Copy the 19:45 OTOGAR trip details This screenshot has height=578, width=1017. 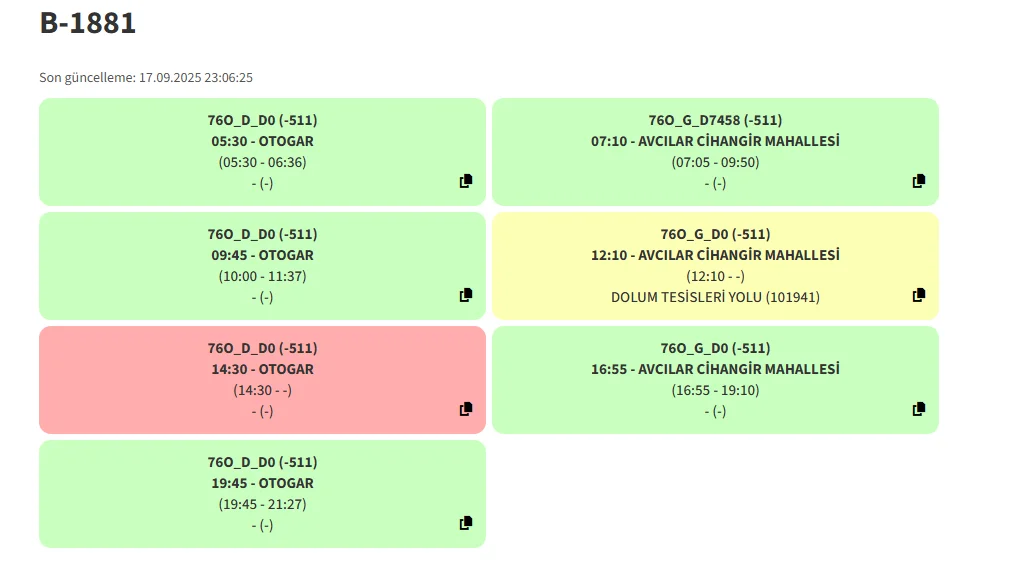(x=466, y=523)
